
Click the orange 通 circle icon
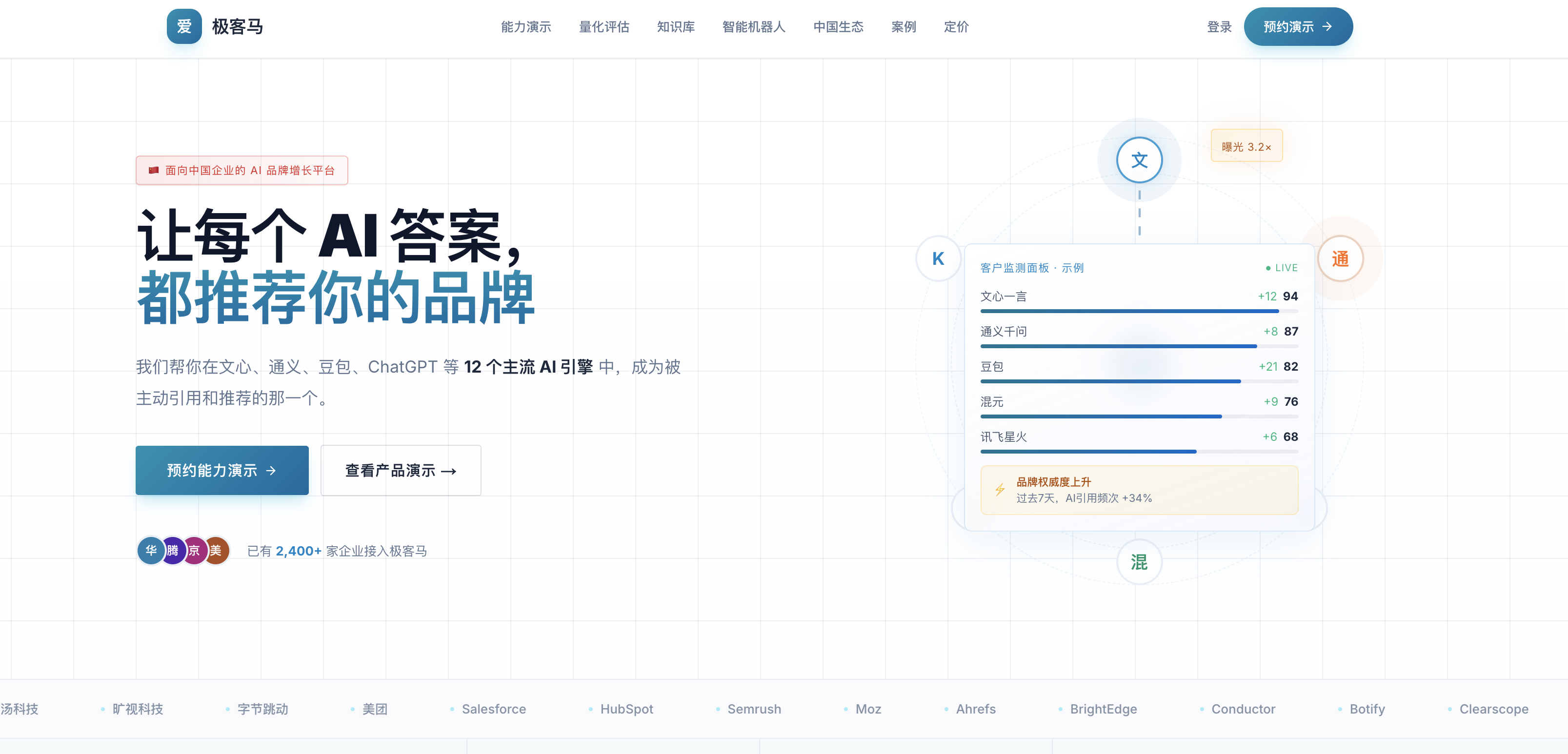pyautogui.click(x=1340, y=258)
